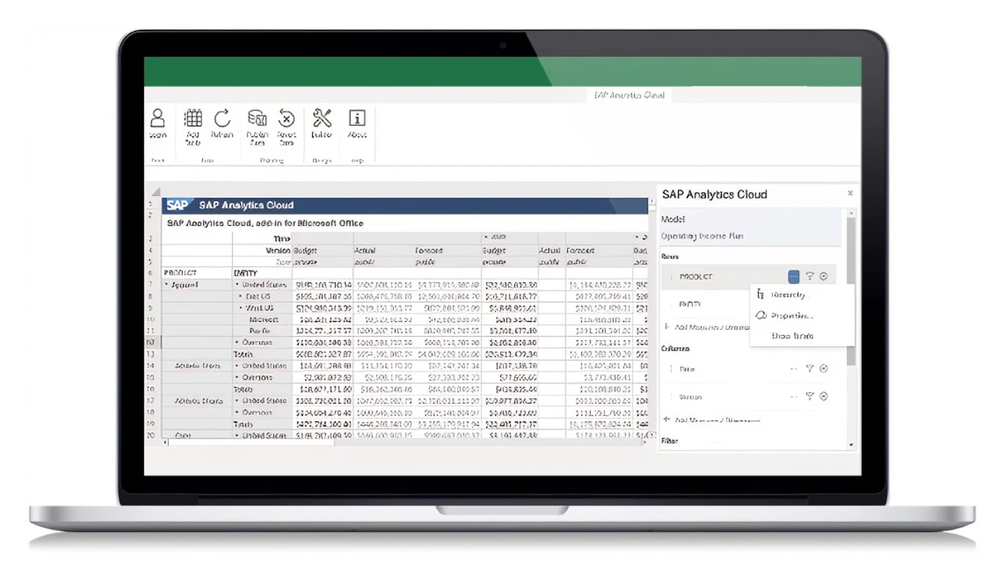Click the sheet horizontal scrollbar left arrow
999x570 pixels.
click(166, 442)
